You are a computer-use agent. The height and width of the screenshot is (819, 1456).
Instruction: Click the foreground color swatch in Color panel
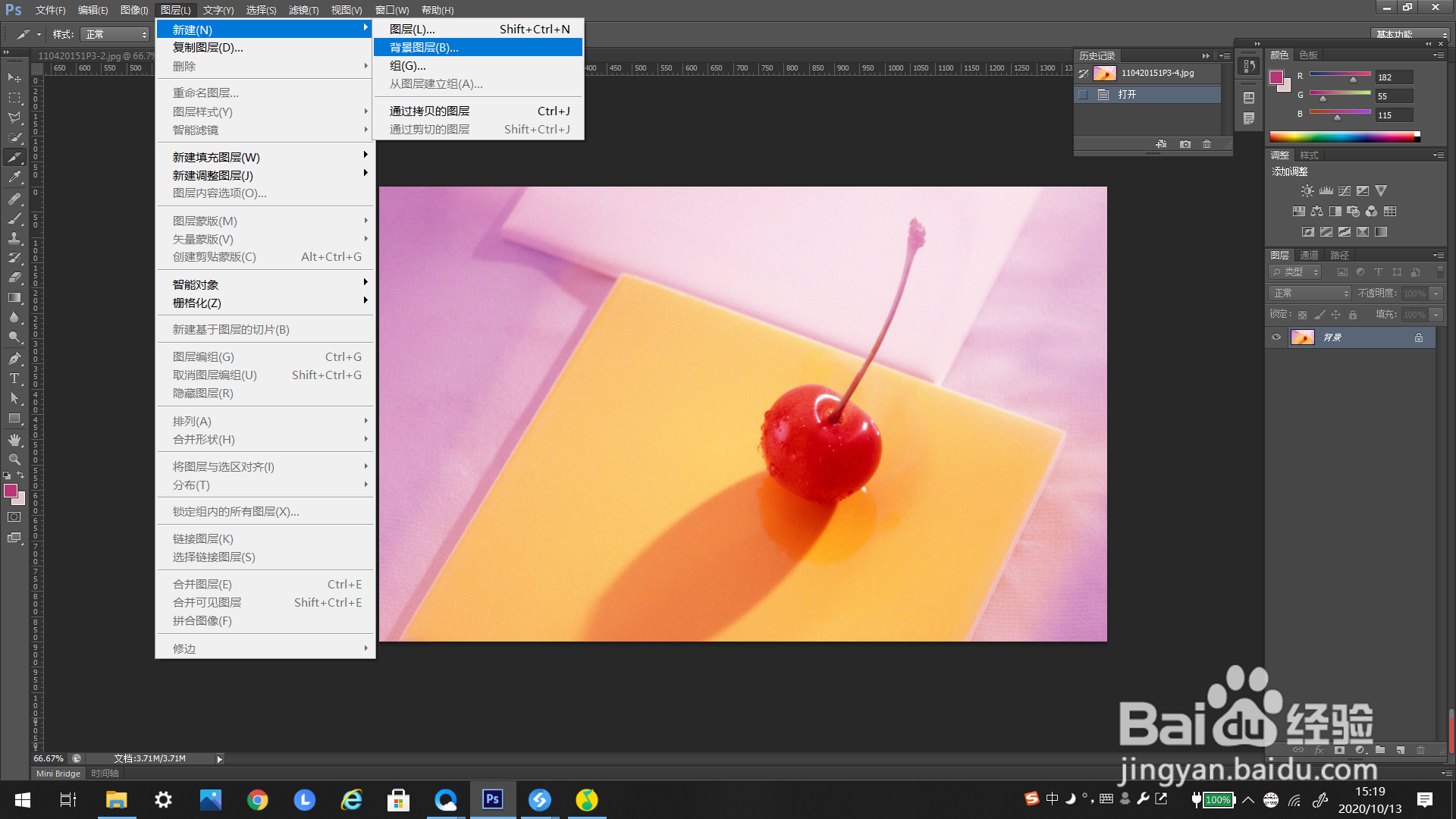[x=1276, y=77]
